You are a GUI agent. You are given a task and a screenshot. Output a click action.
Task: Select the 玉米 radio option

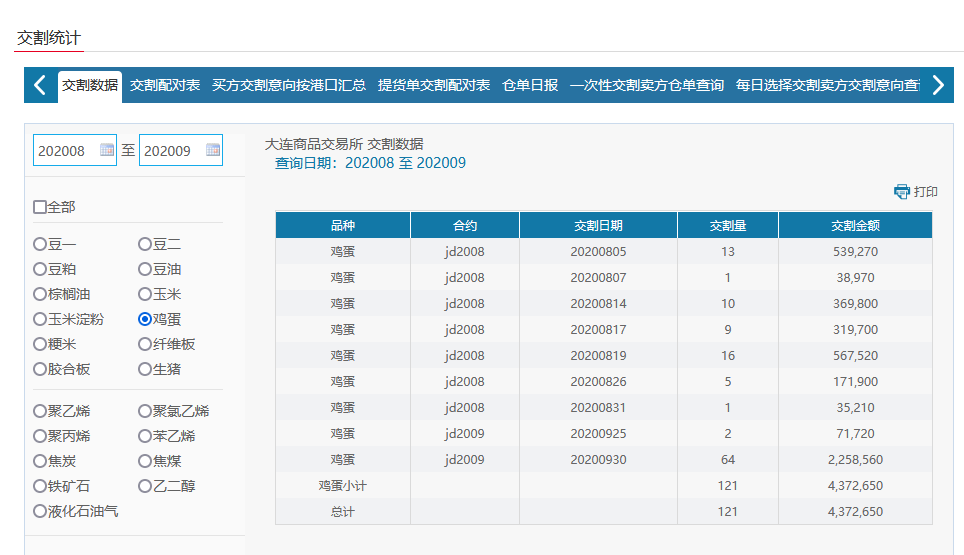click(x=145, y=294)
